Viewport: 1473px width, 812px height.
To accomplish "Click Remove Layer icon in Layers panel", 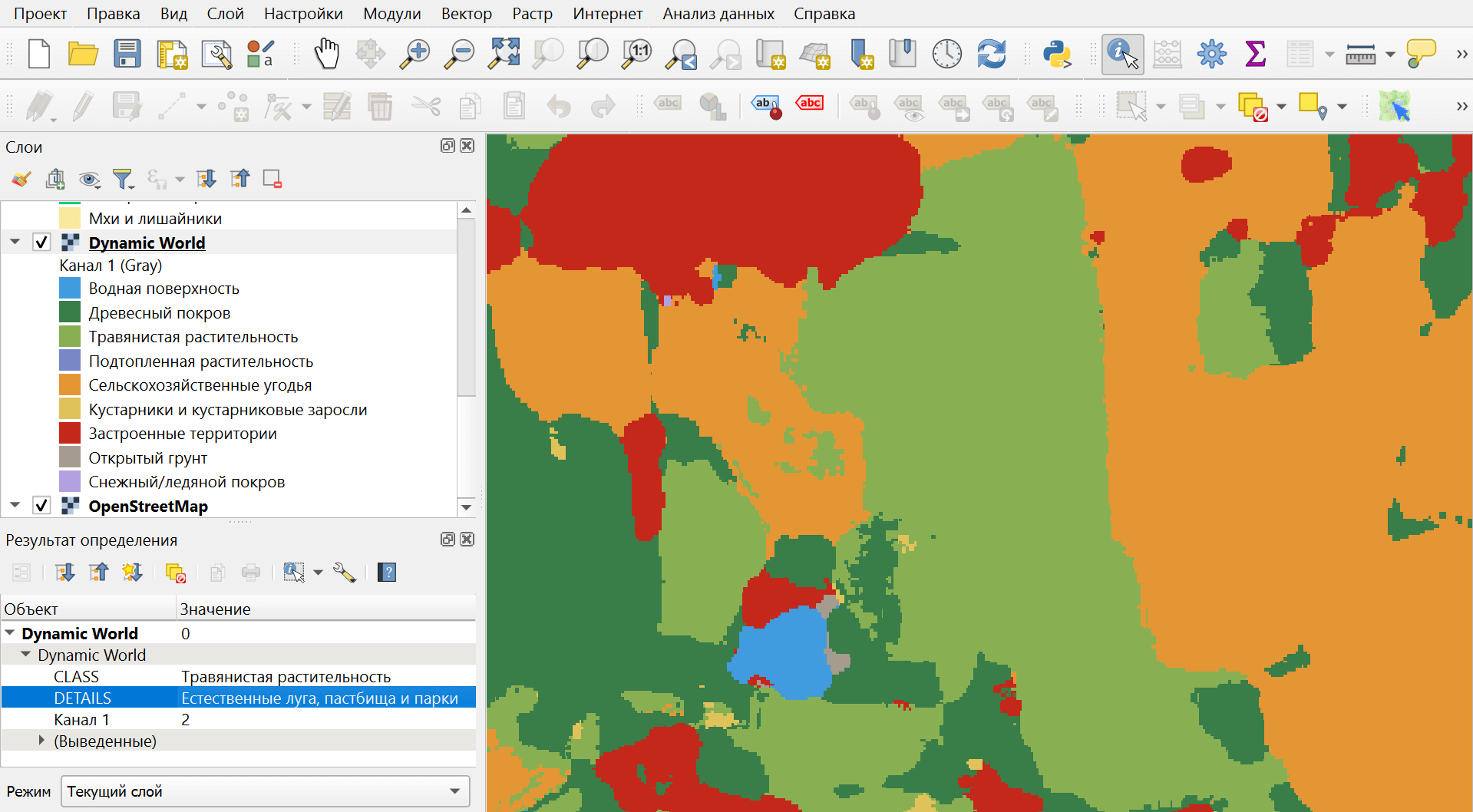I will tap(272, 180).
